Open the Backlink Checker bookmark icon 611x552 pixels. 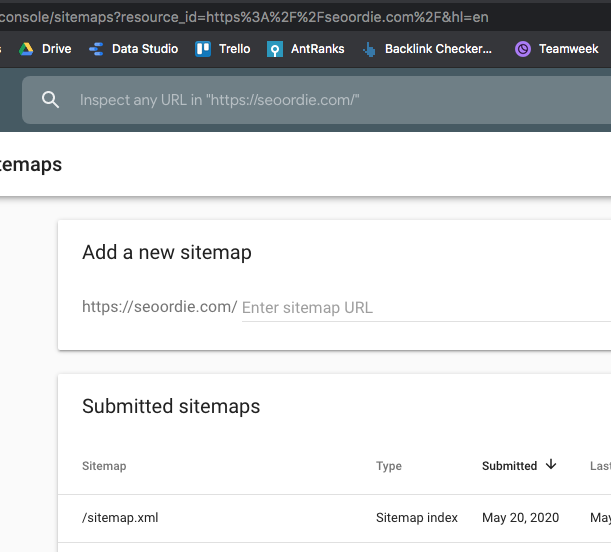coord(369,49)
